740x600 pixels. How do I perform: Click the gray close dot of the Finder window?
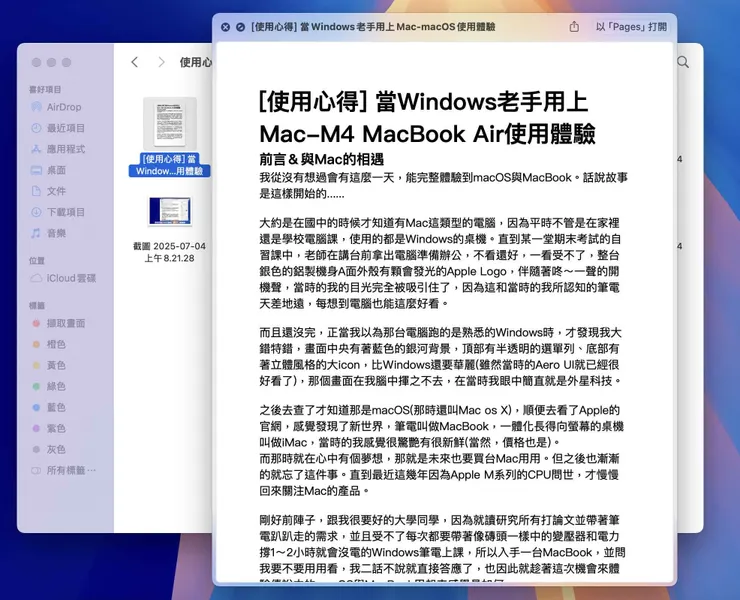[x=36, y=62]
